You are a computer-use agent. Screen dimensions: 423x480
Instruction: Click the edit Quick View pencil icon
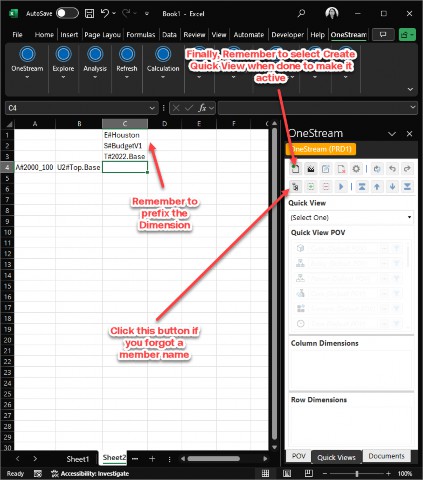326,169
